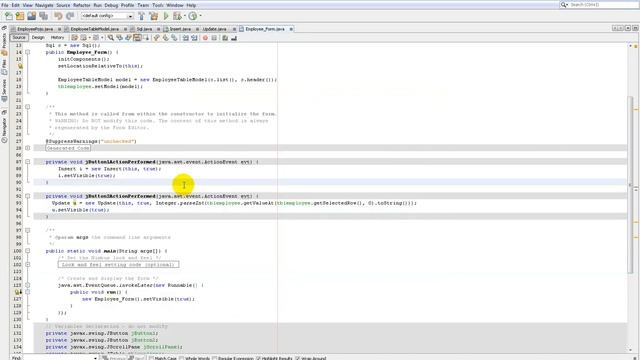Click the Find Previous Occurrence editor icon
The width and height of the screenshot is (640, 360).
[120, 38]
